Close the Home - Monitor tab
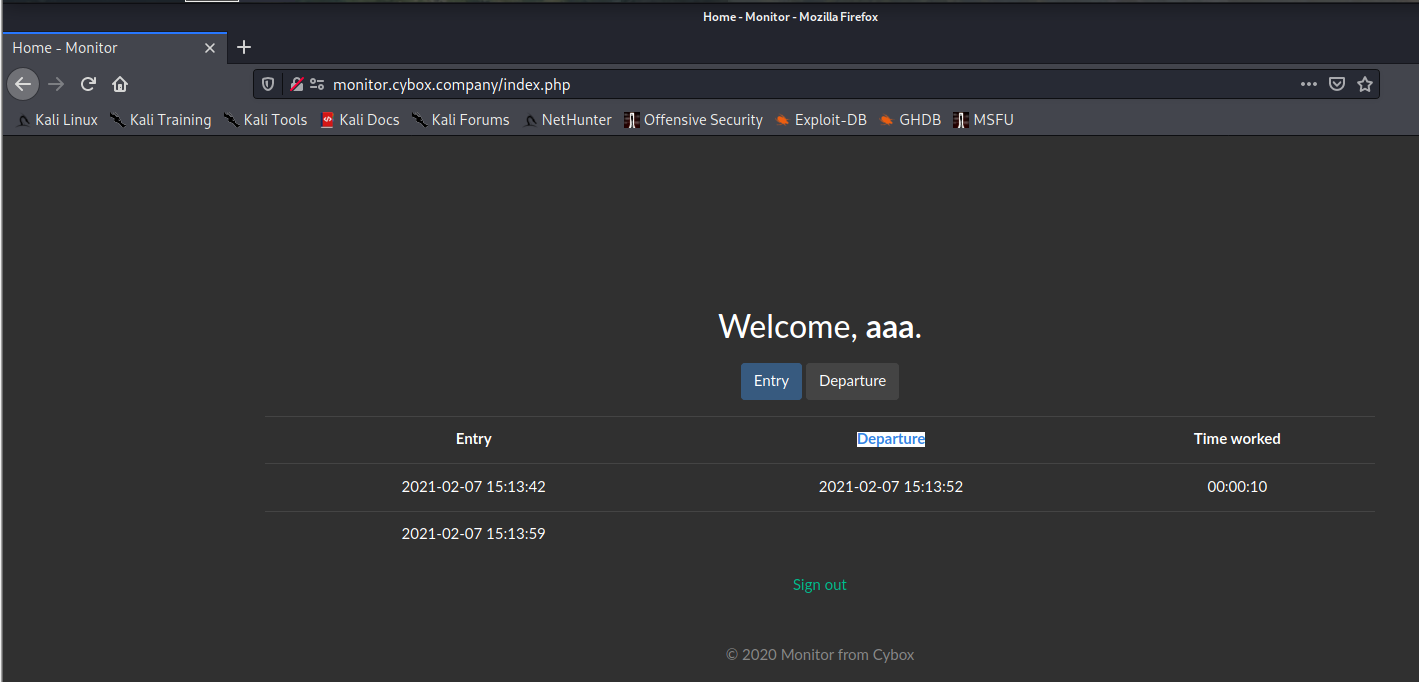 tap(210, 48)
